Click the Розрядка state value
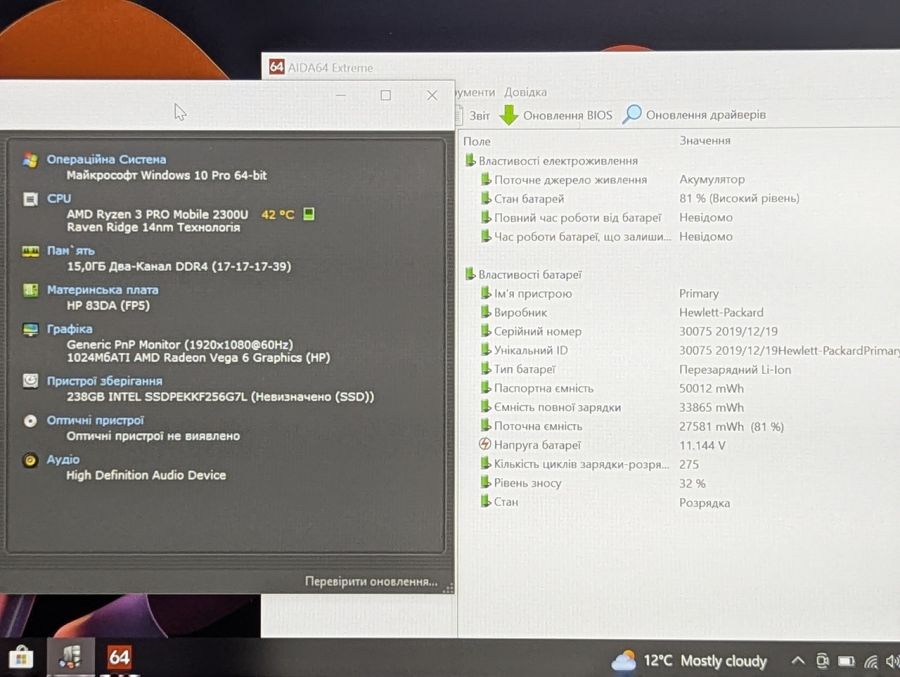 click(x=704, y=502)
